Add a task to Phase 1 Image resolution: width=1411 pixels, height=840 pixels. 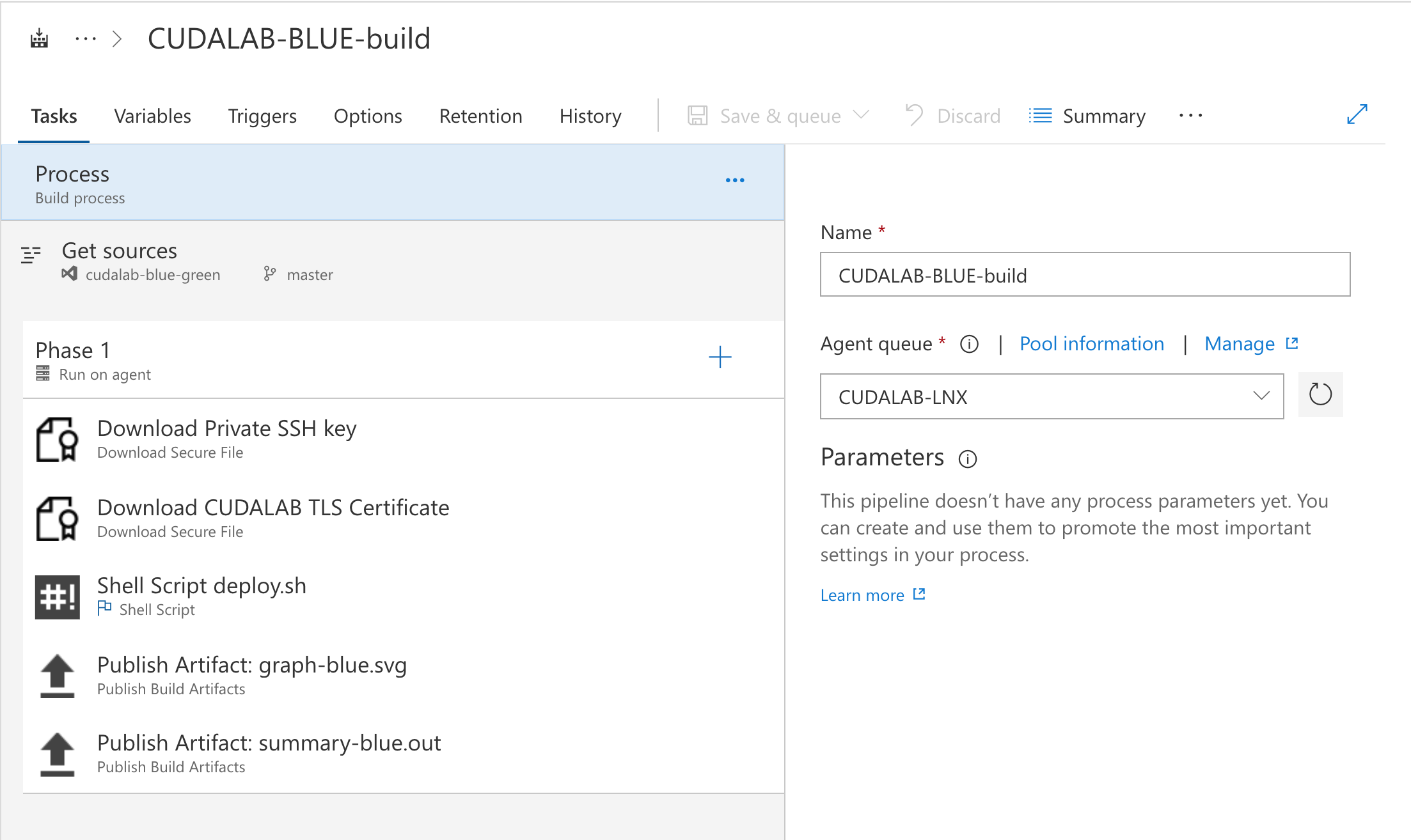[720, 357]
